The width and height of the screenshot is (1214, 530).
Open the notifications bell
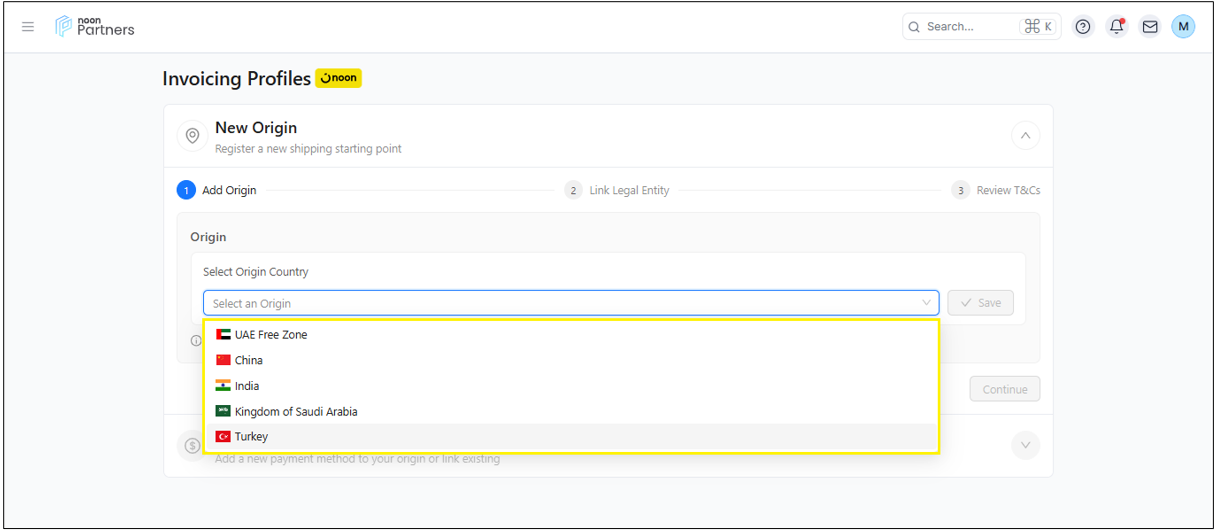click(x=1117, y=27)
